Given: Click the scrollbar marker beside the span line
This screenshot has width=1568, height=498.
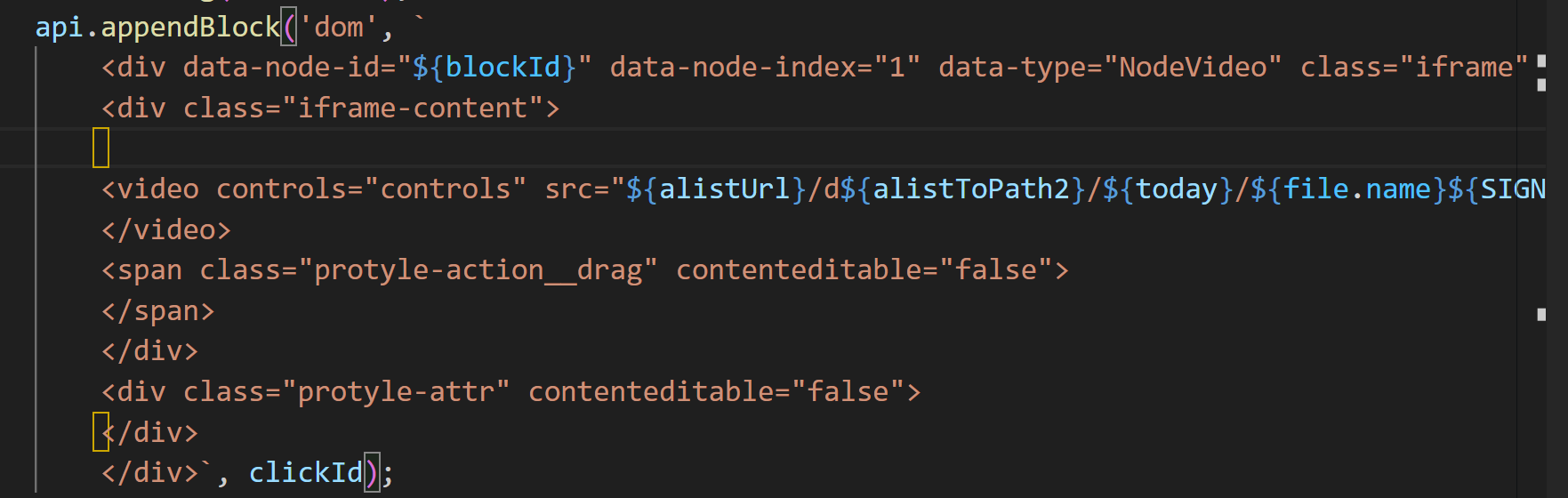Looking at the screenshot, I should tap(1541, 314).
